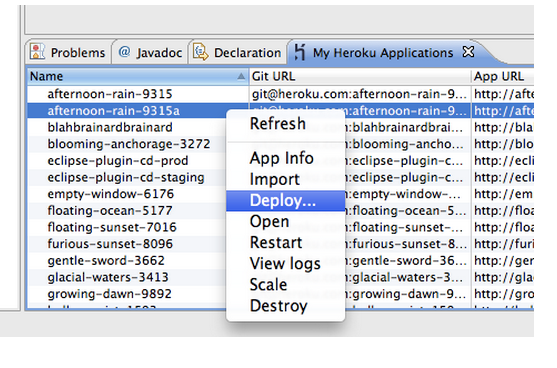Click Git URL cell ending furious-sunset-8...
The width and height of the screenshot is (557, 368).
[x=407, y=244]
